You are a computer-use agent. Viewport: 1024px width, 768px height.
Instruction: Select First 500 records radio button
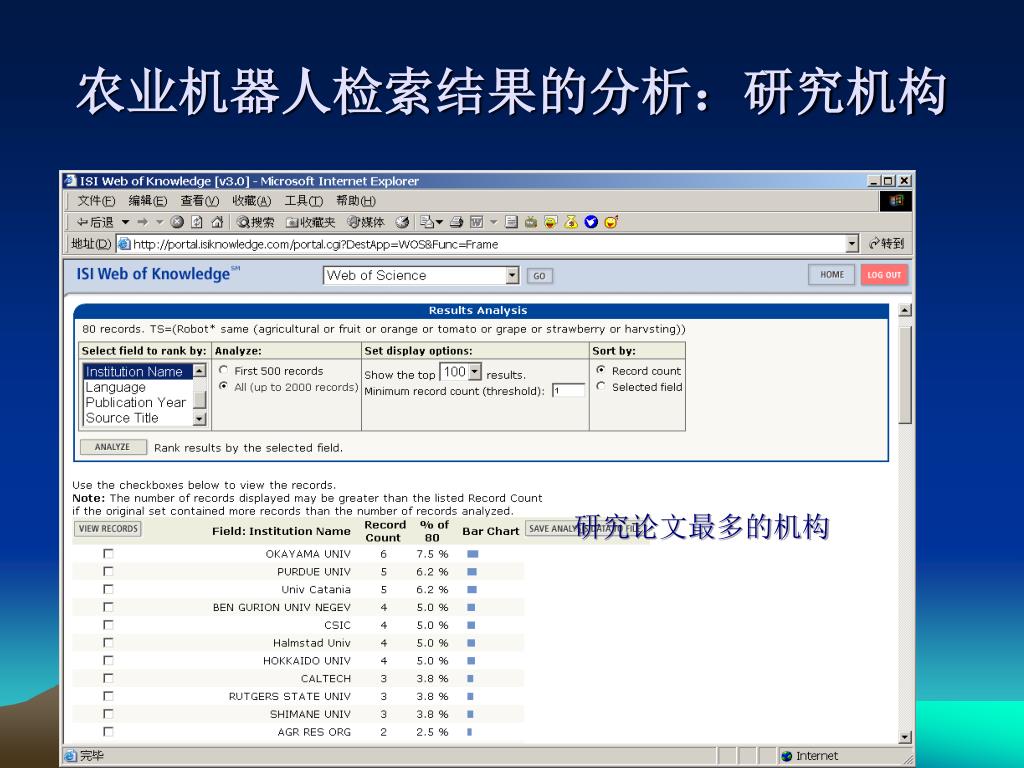(x=223, y=370)
